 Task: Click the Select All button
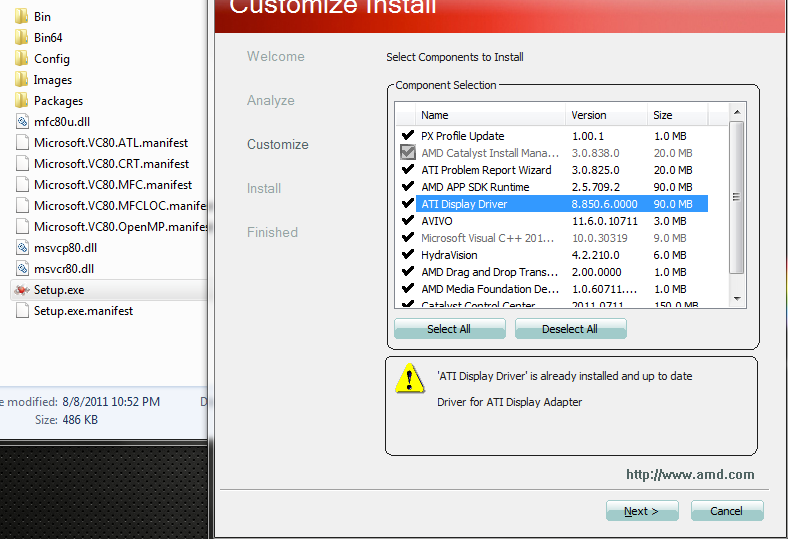450,329
